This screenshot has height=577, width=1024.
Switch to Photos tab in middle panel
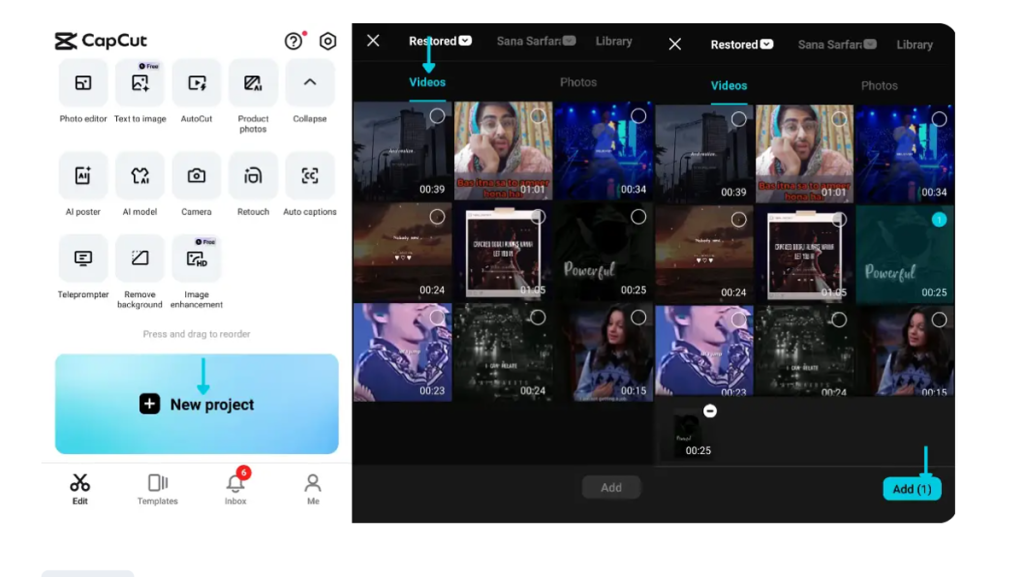coord(578,82)
